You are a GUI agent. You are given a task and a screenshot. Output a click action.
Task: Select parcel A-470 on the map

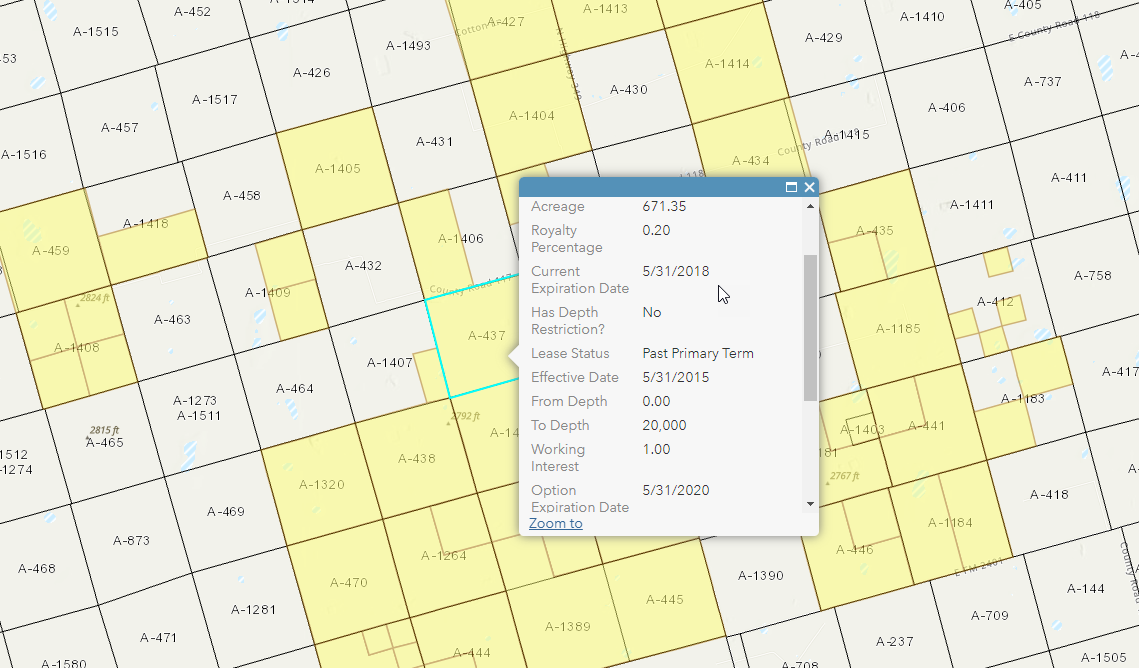coord(348,582)
